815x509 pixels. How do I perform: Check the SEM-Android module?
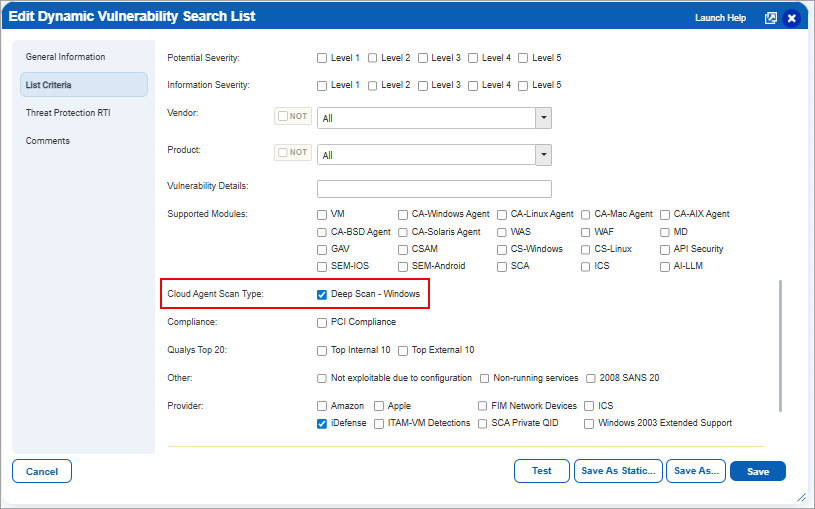[x=403, y=267]
